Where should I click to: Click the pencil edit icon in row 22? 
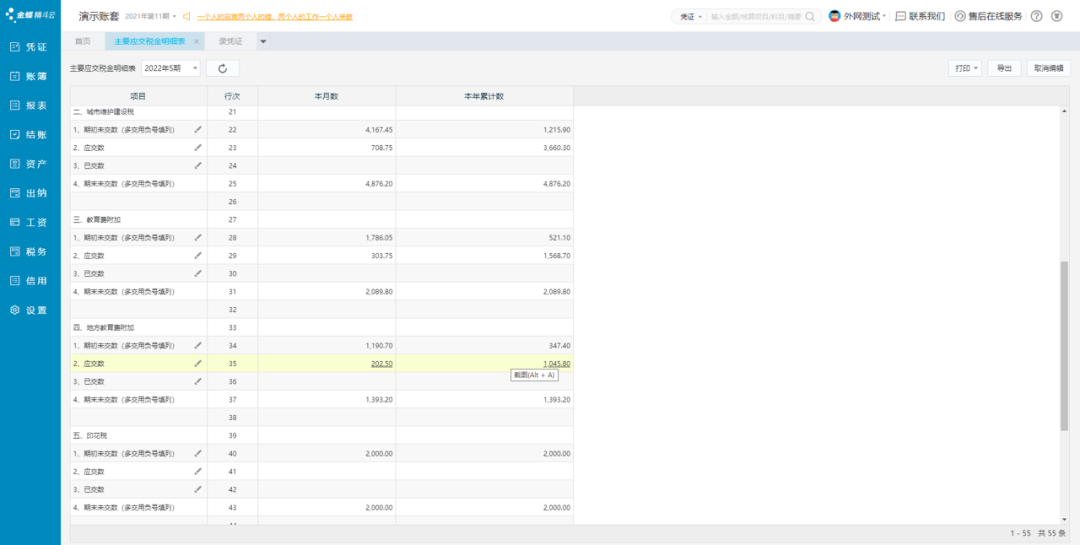coord(198,129)
